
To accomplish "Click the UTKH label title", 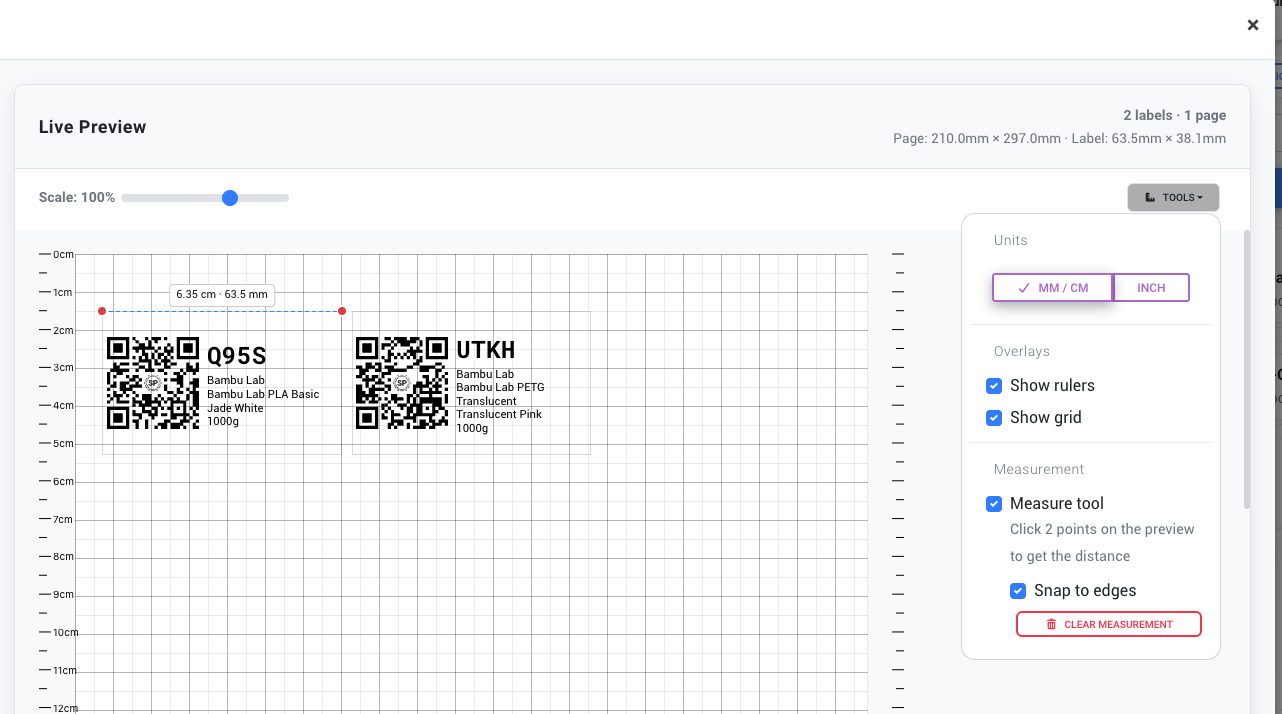I will tap(486, 350).
